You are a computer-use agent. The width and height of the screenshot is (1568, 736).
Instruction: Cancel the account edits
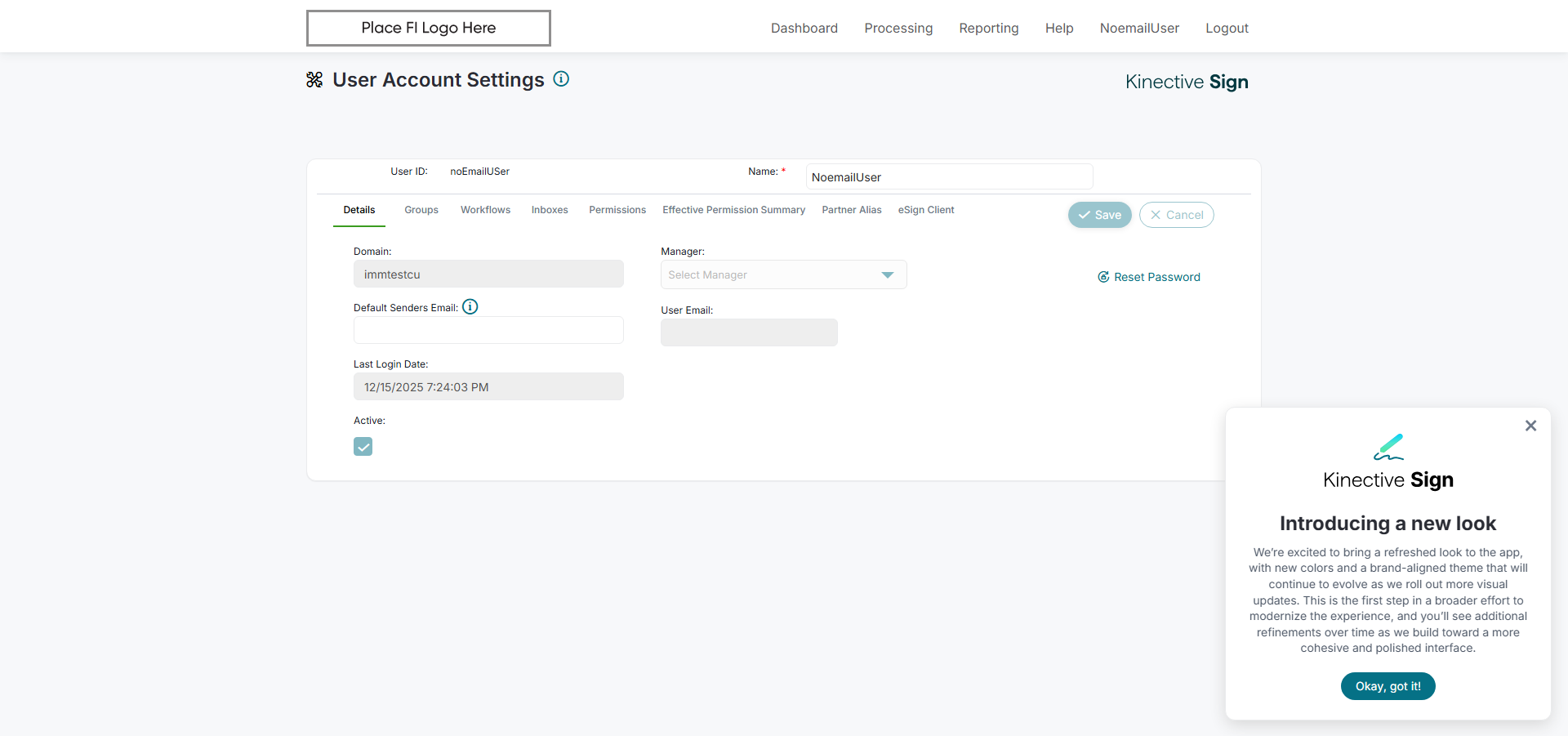point(1177,215)
